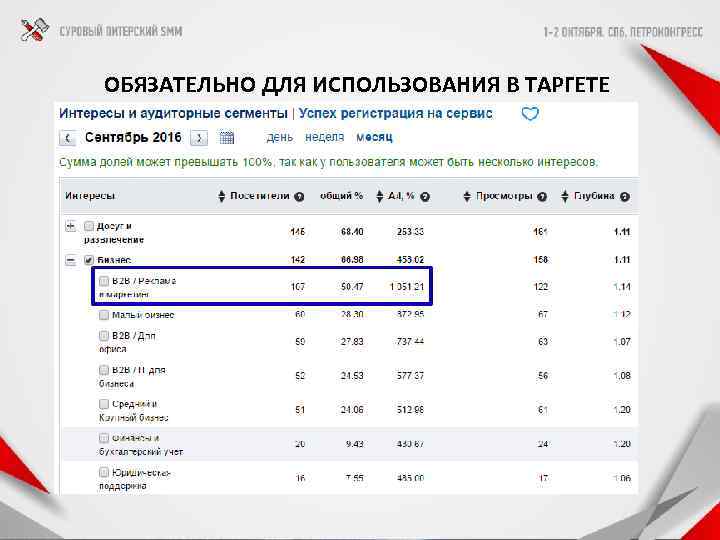Check the Досуг и развлечение checkbox

point(89,226)
